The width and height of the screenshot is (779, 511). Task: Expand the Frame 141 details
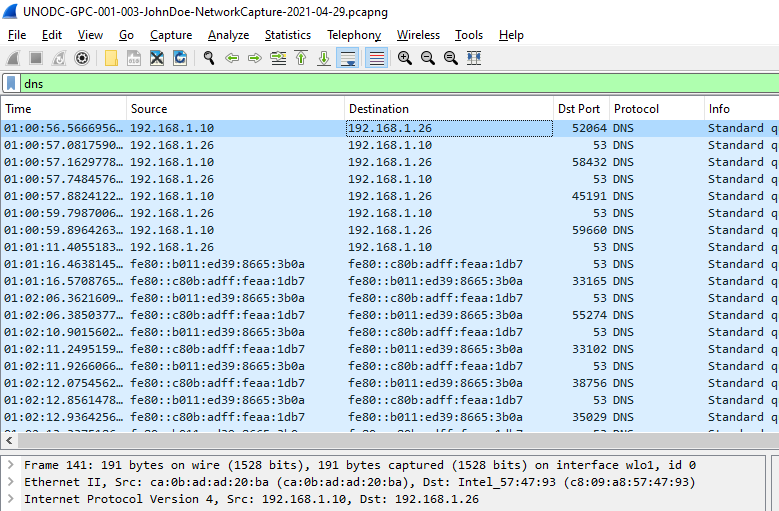point(10,465)
